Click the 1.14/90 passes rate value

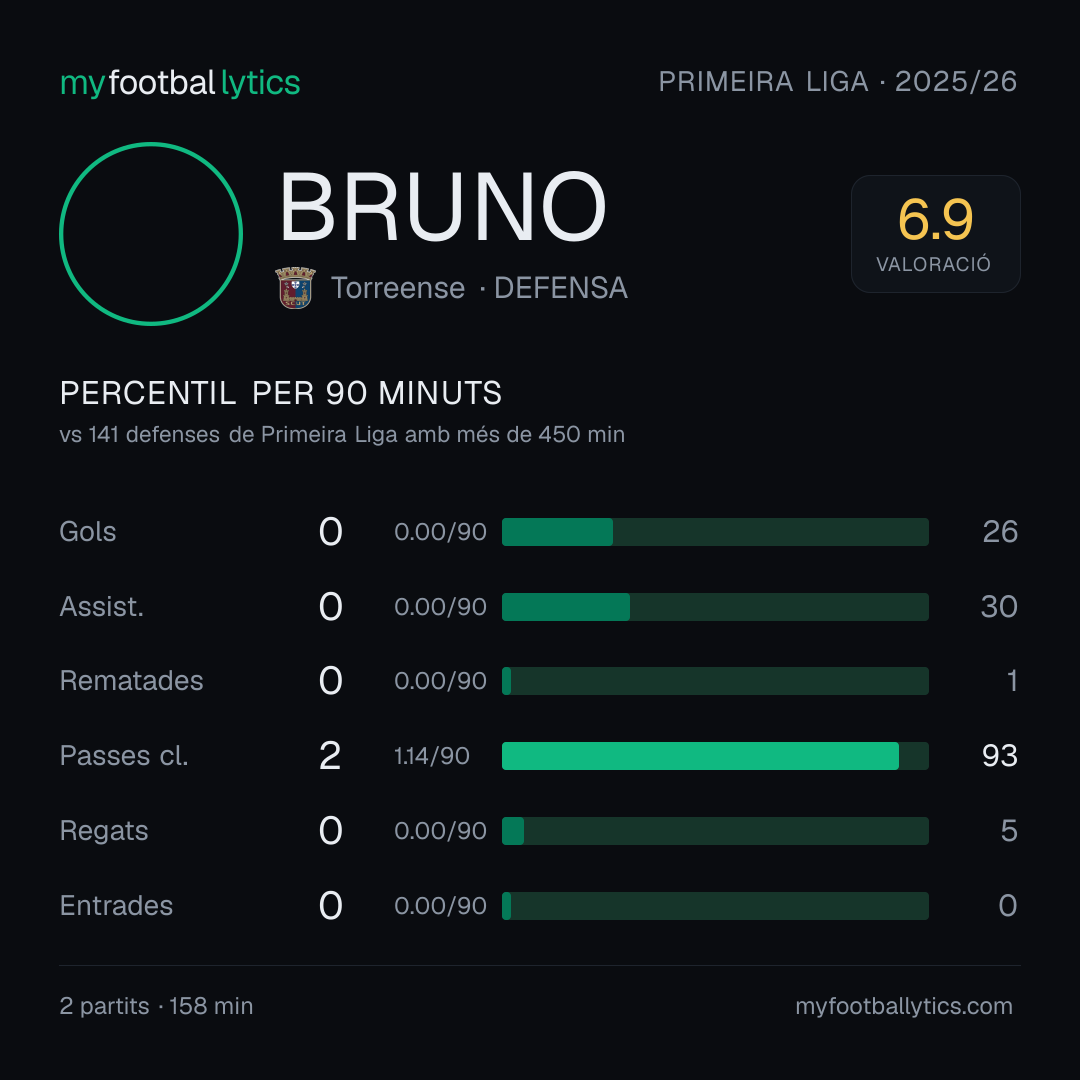432,756
